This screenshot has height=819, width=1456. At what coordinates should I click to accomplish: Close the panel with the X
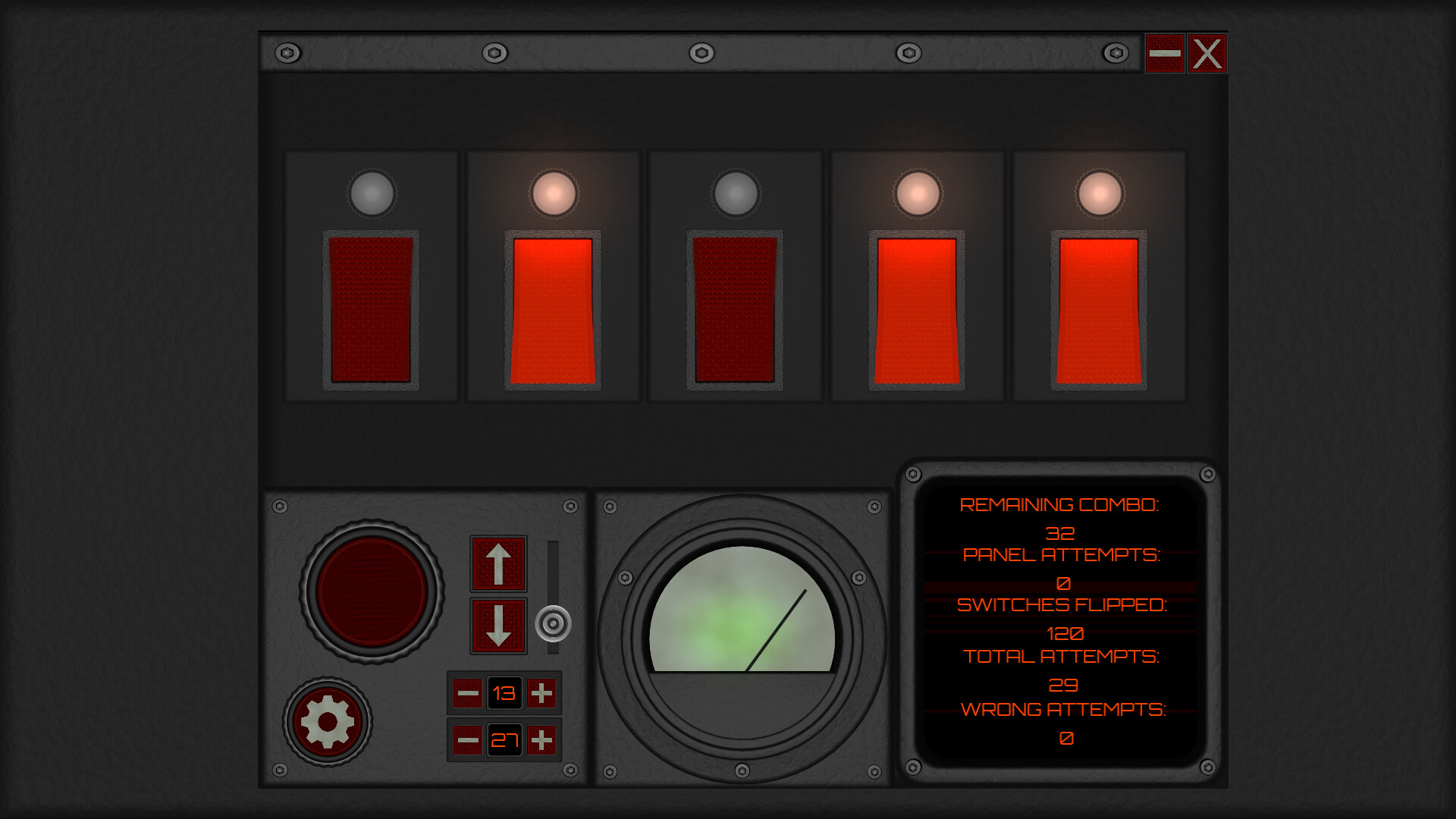click(1207, 53)
